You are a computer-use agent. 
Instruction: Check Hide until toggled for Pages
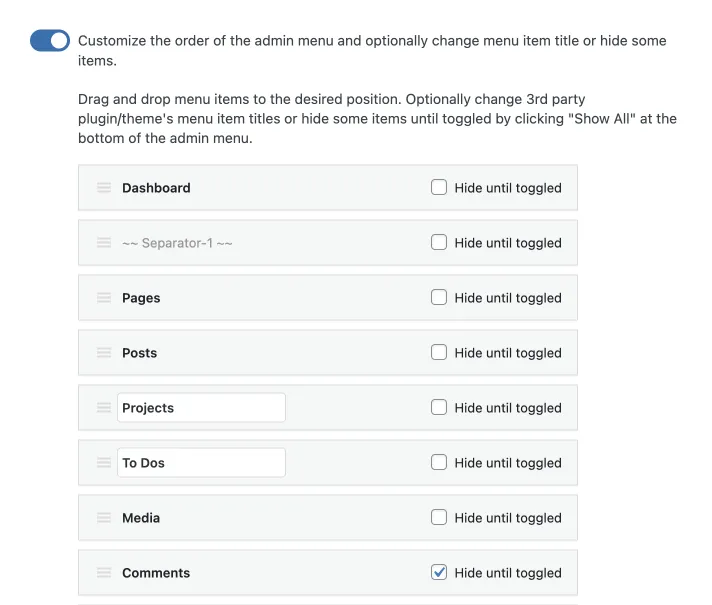click(439, 297)
